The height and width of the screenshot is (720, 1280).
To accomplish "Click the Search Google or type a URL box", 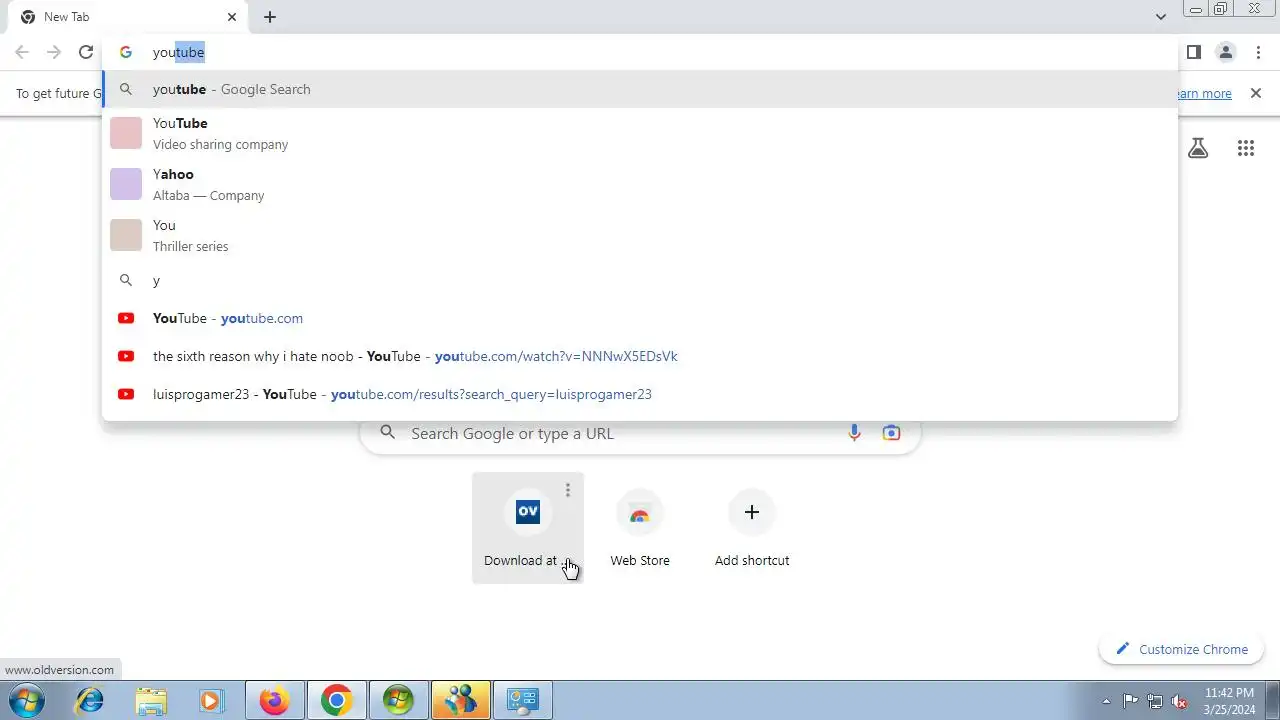I will click(640, 433).
